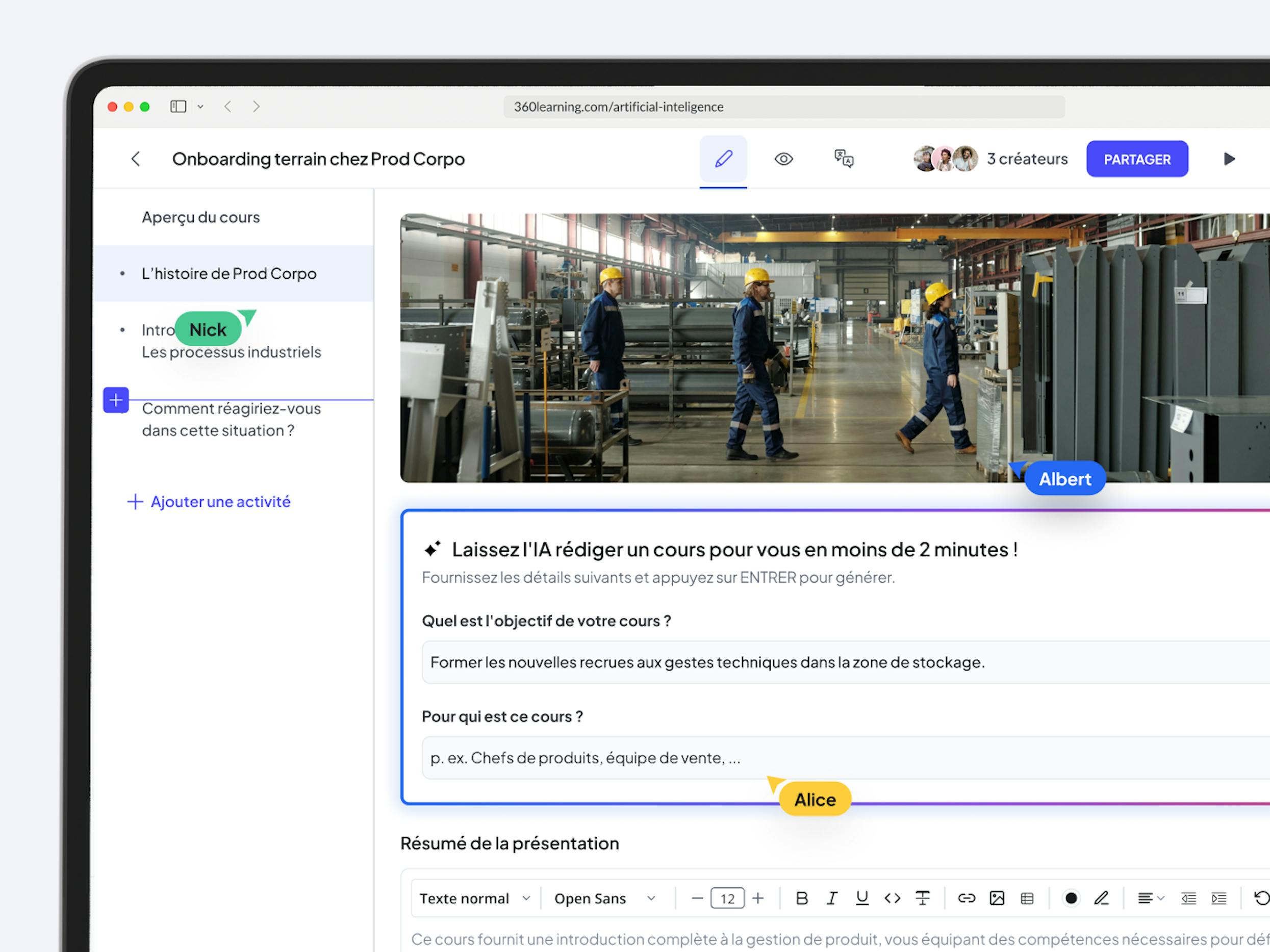Apply strikethrough formatting
Image resolution: width=1270 pixels, height=952 pixels.
click(922, 898)
